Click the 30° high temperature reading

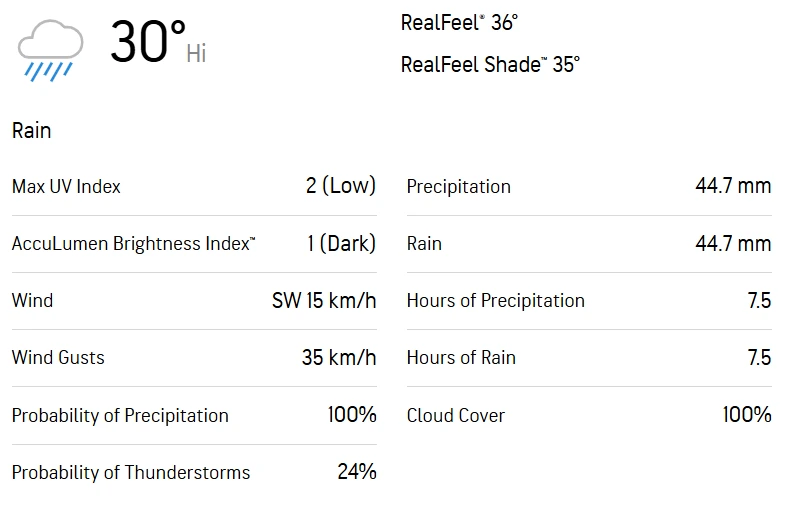pos(147,44)
